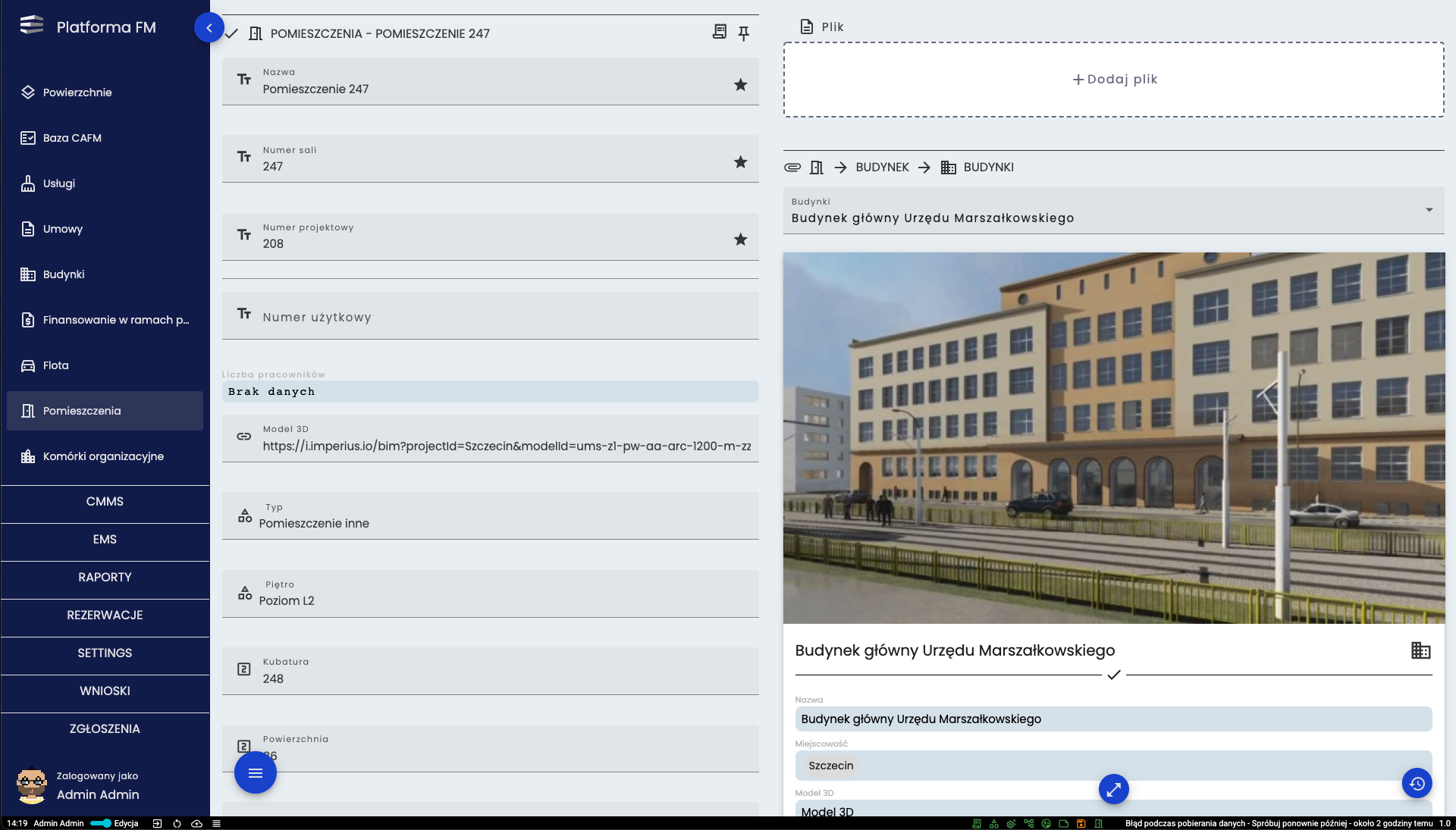Click the Platforma FM logo icon
This screenshot has height=830, width=1456.
[32, 25]
